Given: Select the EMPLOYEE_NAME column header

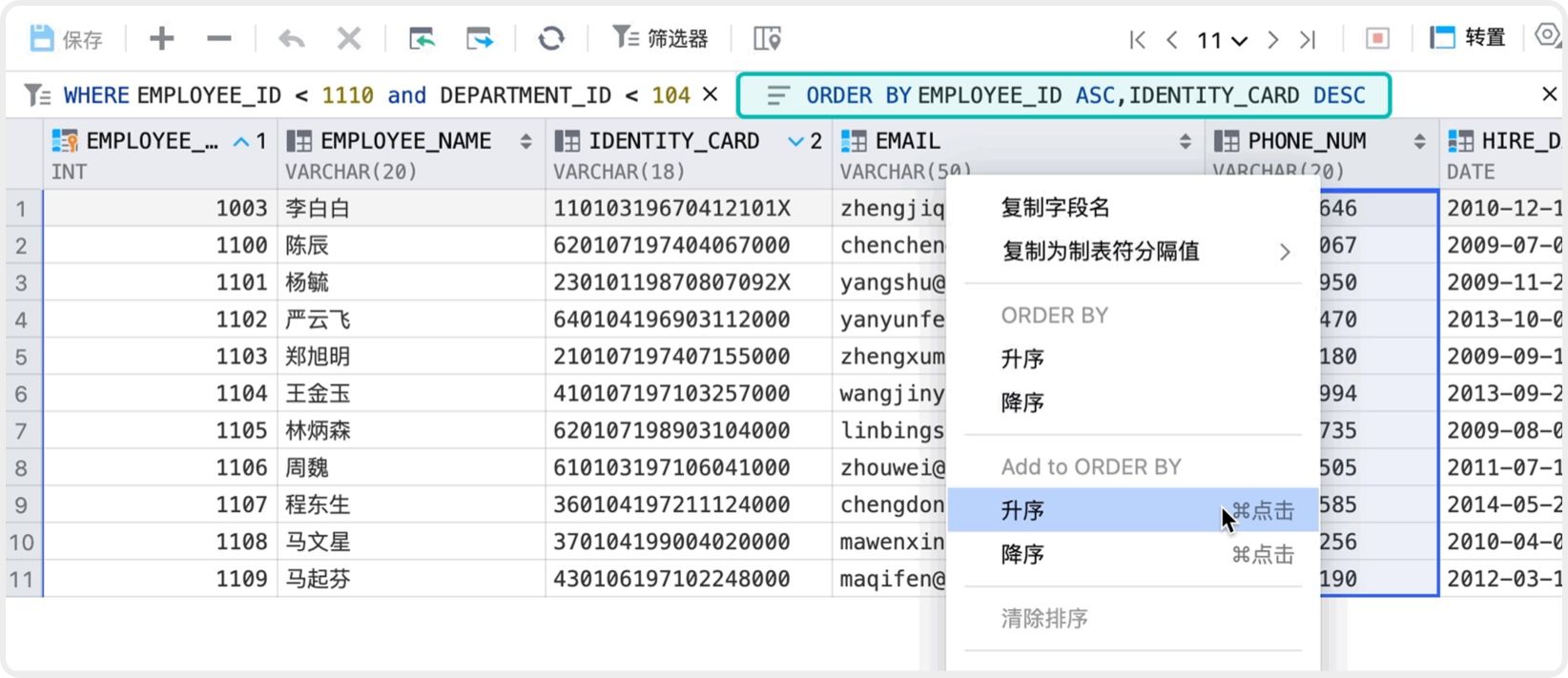Looking at the screenshot, I should [411, 154].
